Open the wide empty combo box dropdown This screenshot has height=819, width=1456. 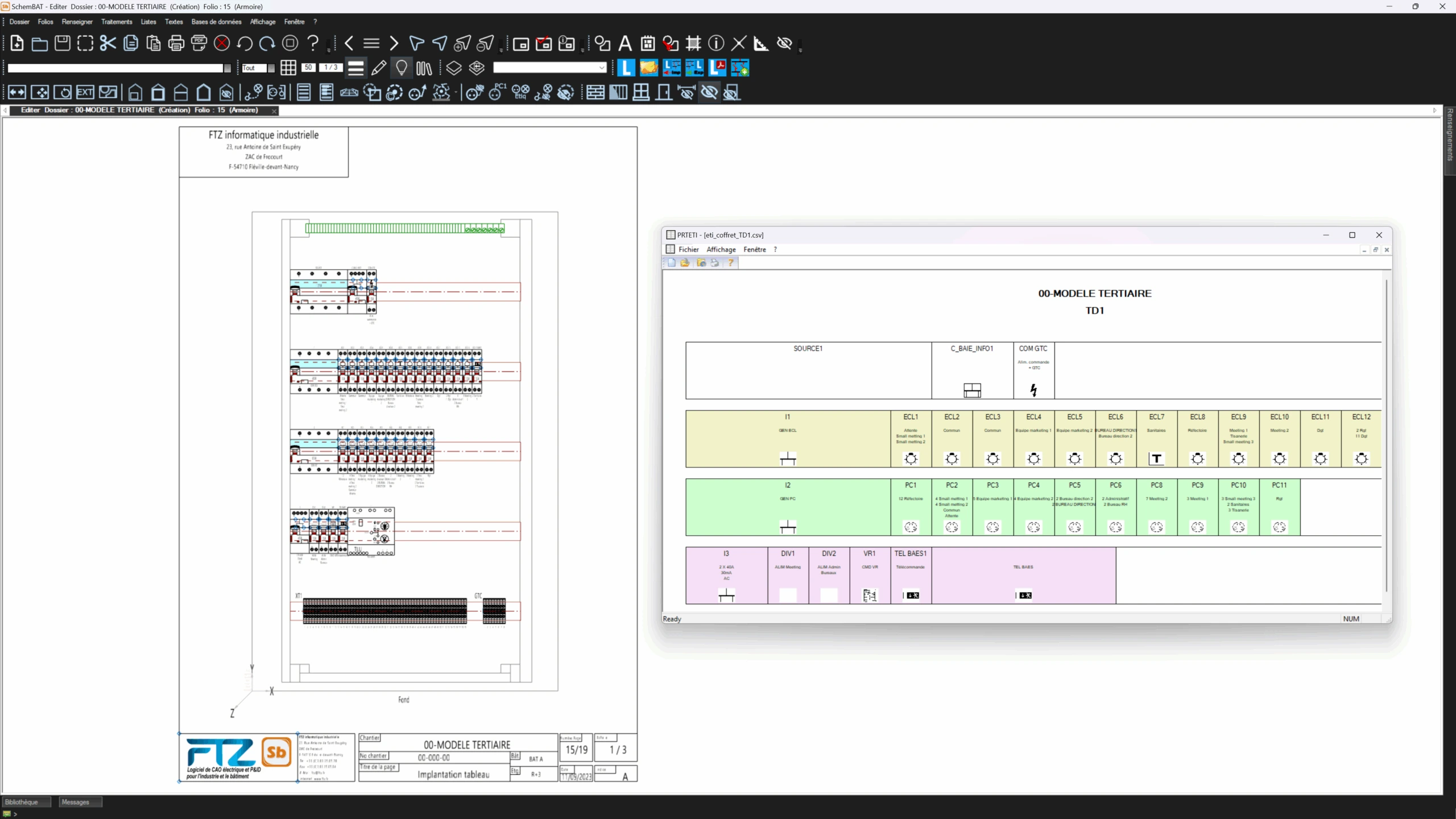point(602,68)
